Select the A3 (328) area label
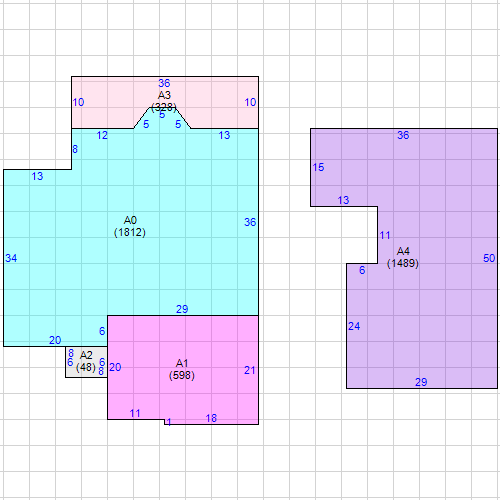 coord(164,101)
